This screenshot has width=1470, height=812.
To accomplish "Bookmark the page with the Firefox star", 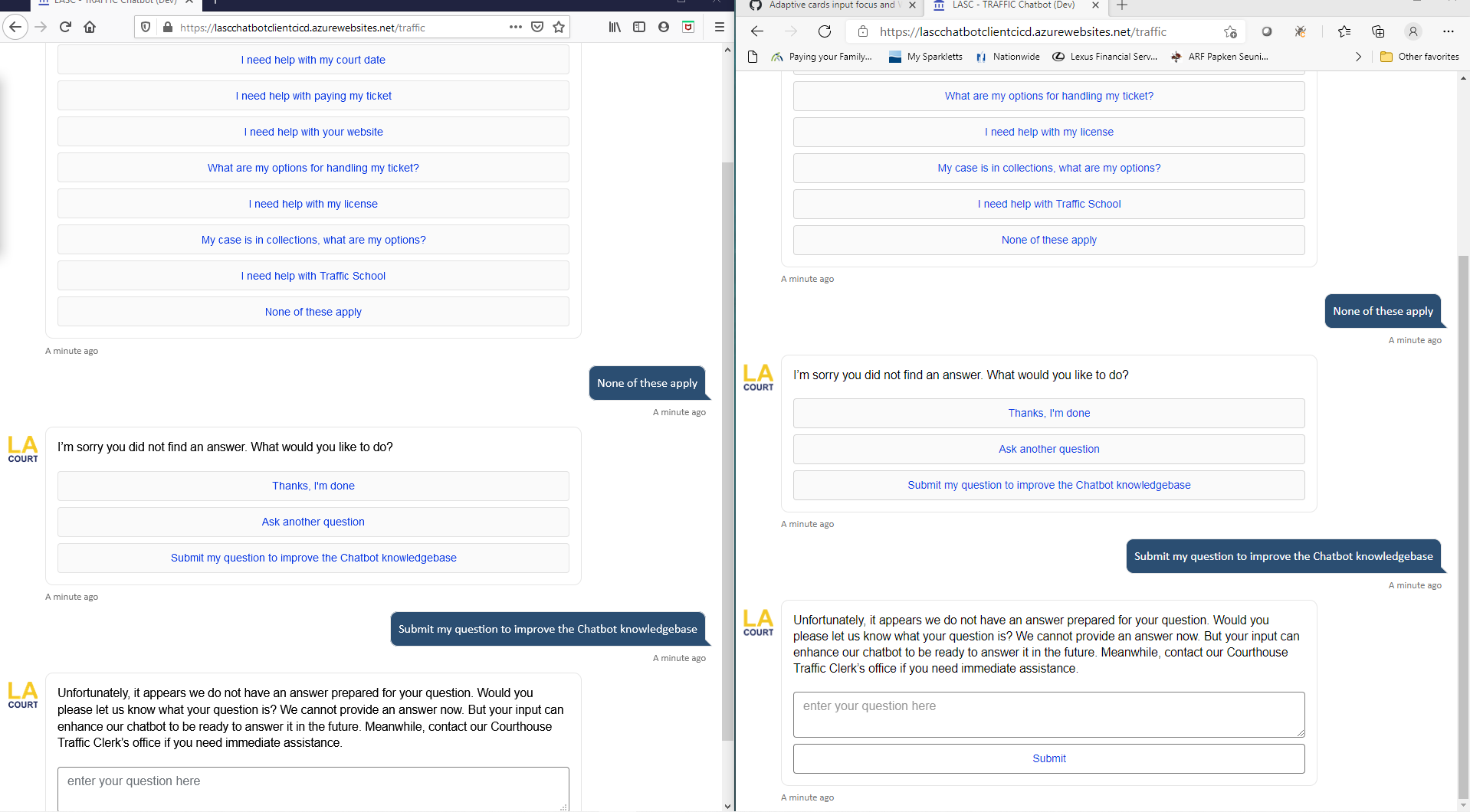I will tap(560, 26).
